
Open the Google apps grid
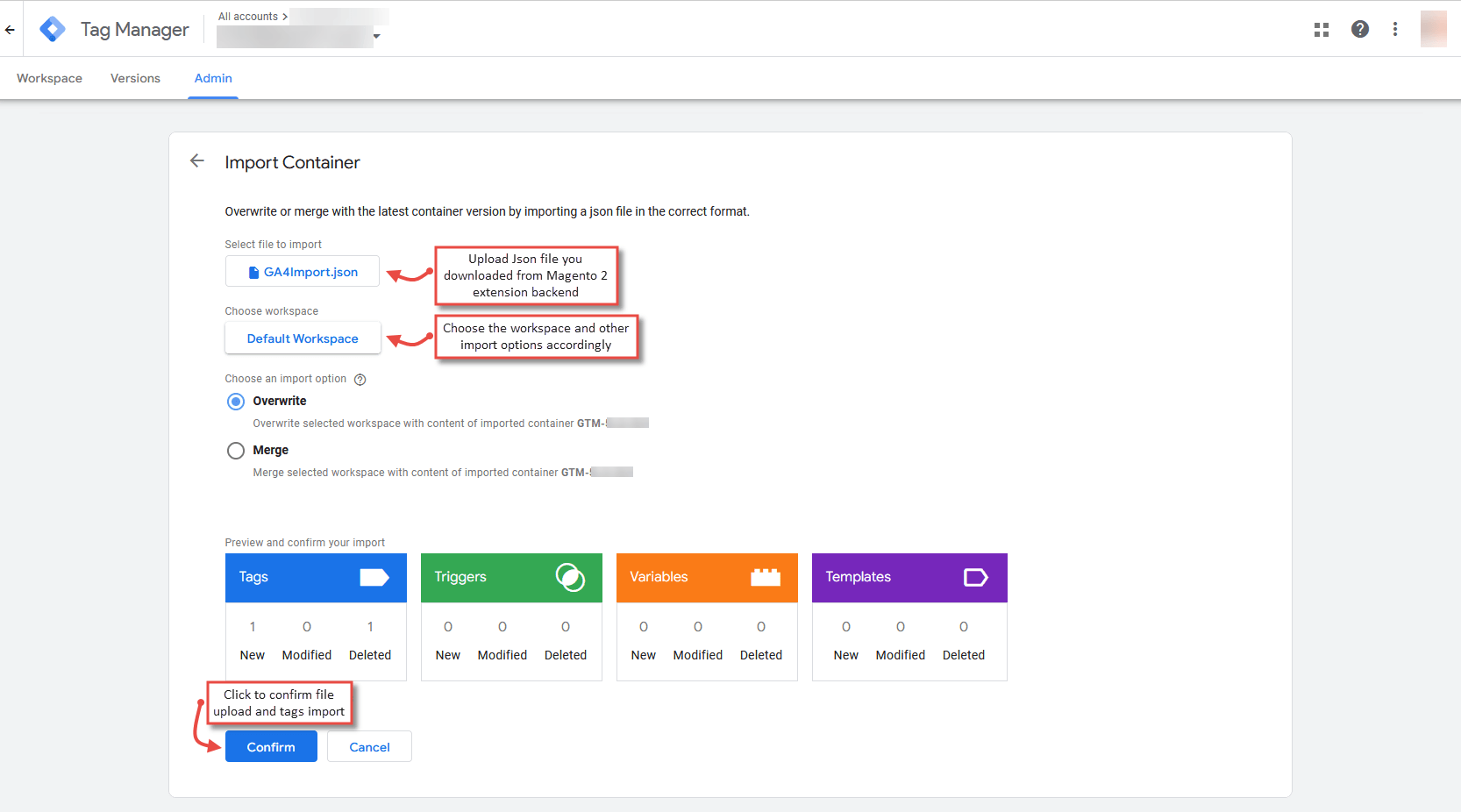[x=1322, y=30]
